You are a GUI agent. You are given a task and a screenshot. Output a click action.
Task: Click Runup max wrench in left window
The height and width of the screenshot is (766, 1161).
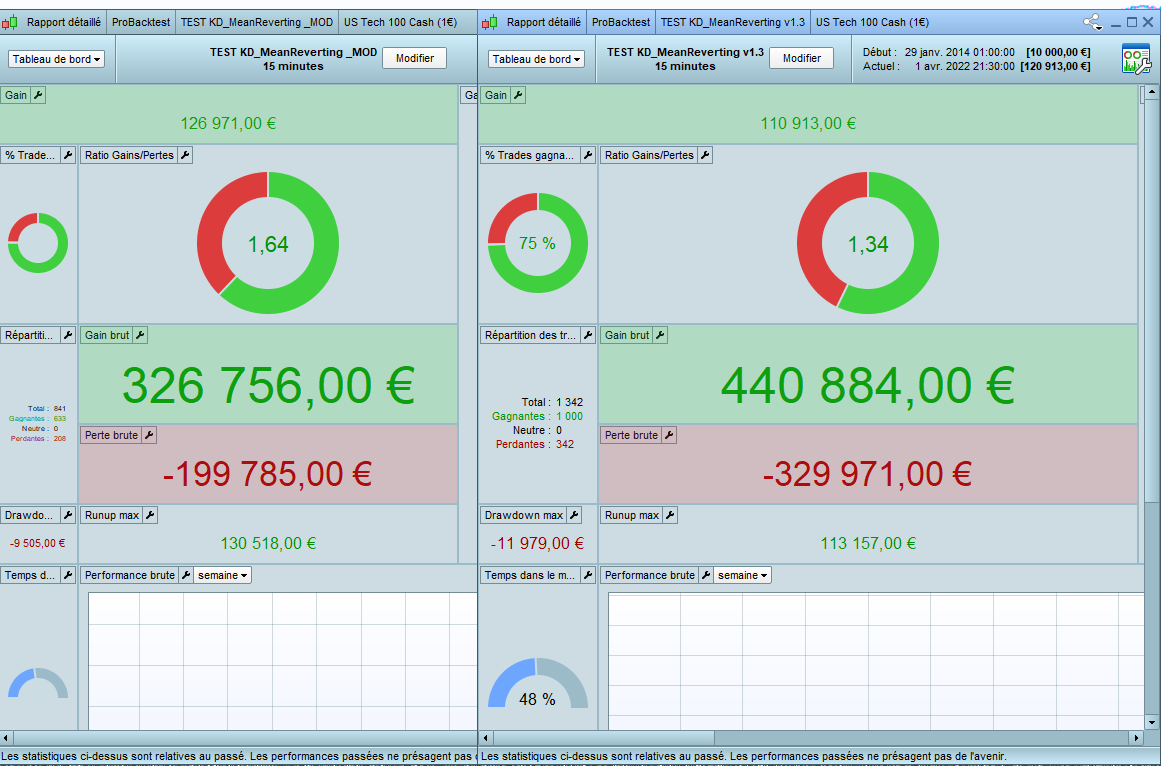pos(150,514)
